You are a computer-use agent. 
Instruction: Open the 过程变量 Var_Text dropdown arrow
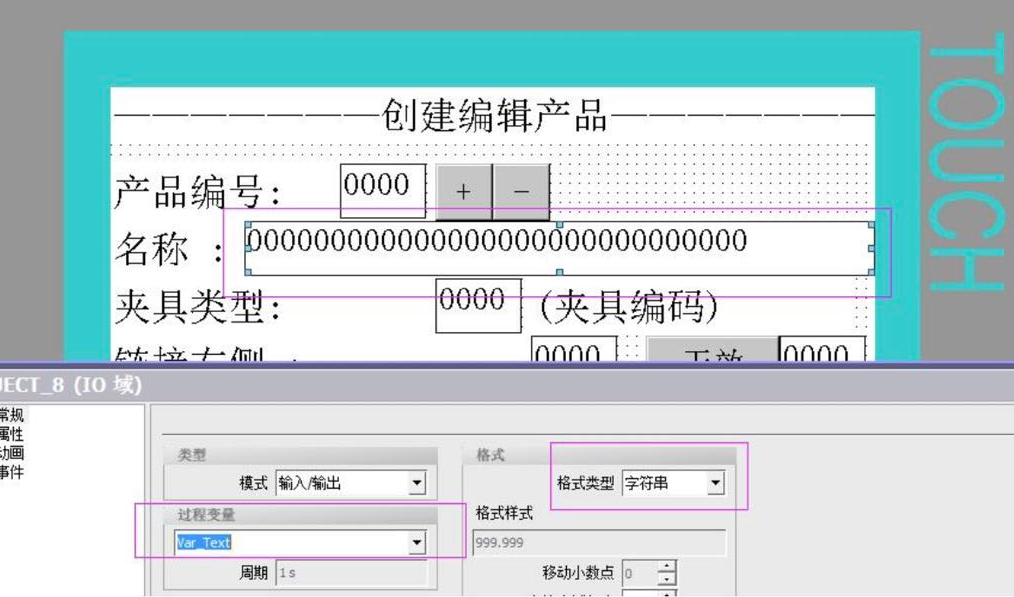(x=417, y=543)
